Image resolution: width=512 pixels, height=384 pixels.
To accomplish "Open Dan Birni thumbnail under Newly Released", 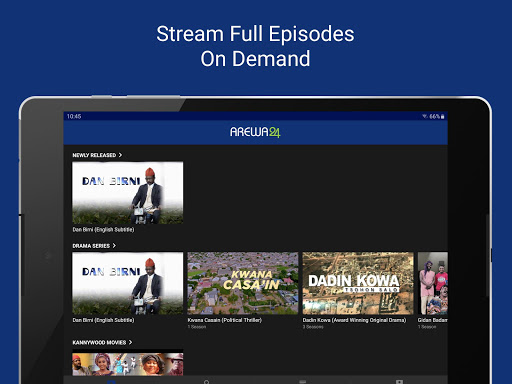I will (x=128, y=193).
